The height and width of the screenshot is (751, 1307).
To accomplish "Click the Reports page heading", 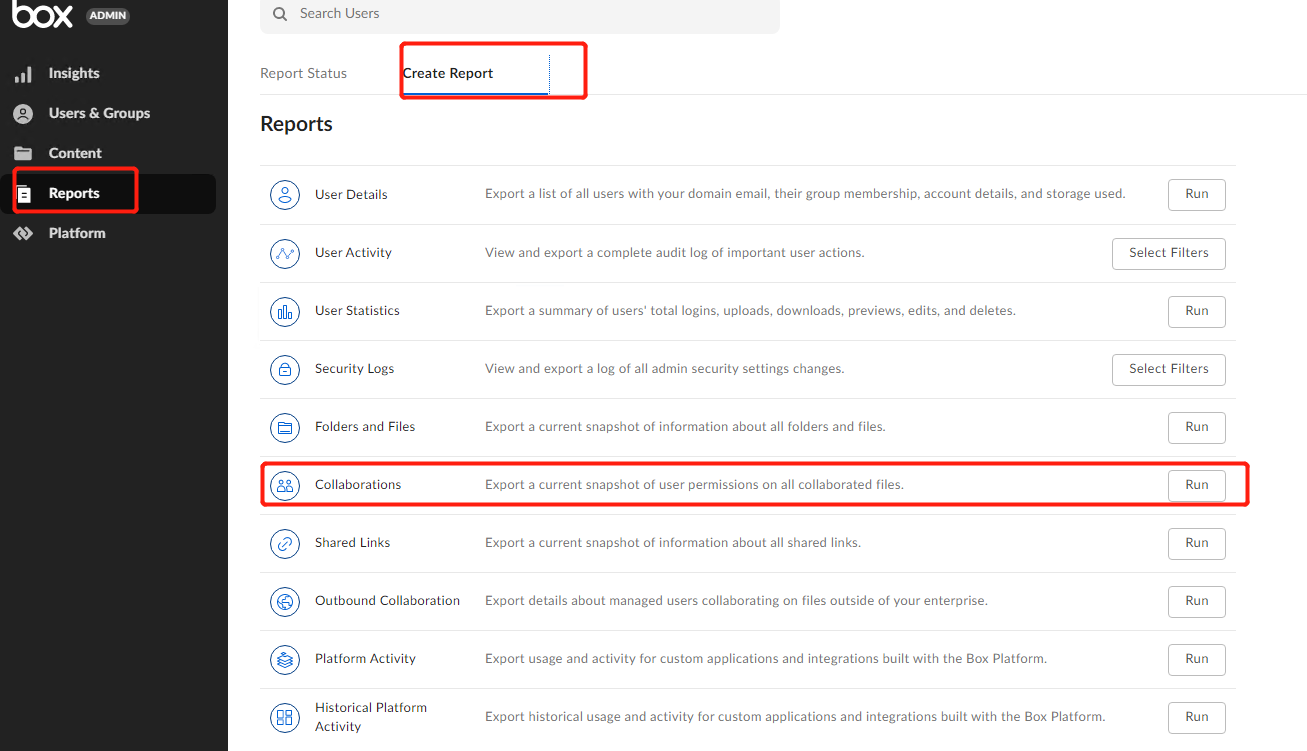I will click(x=296, y=124).
